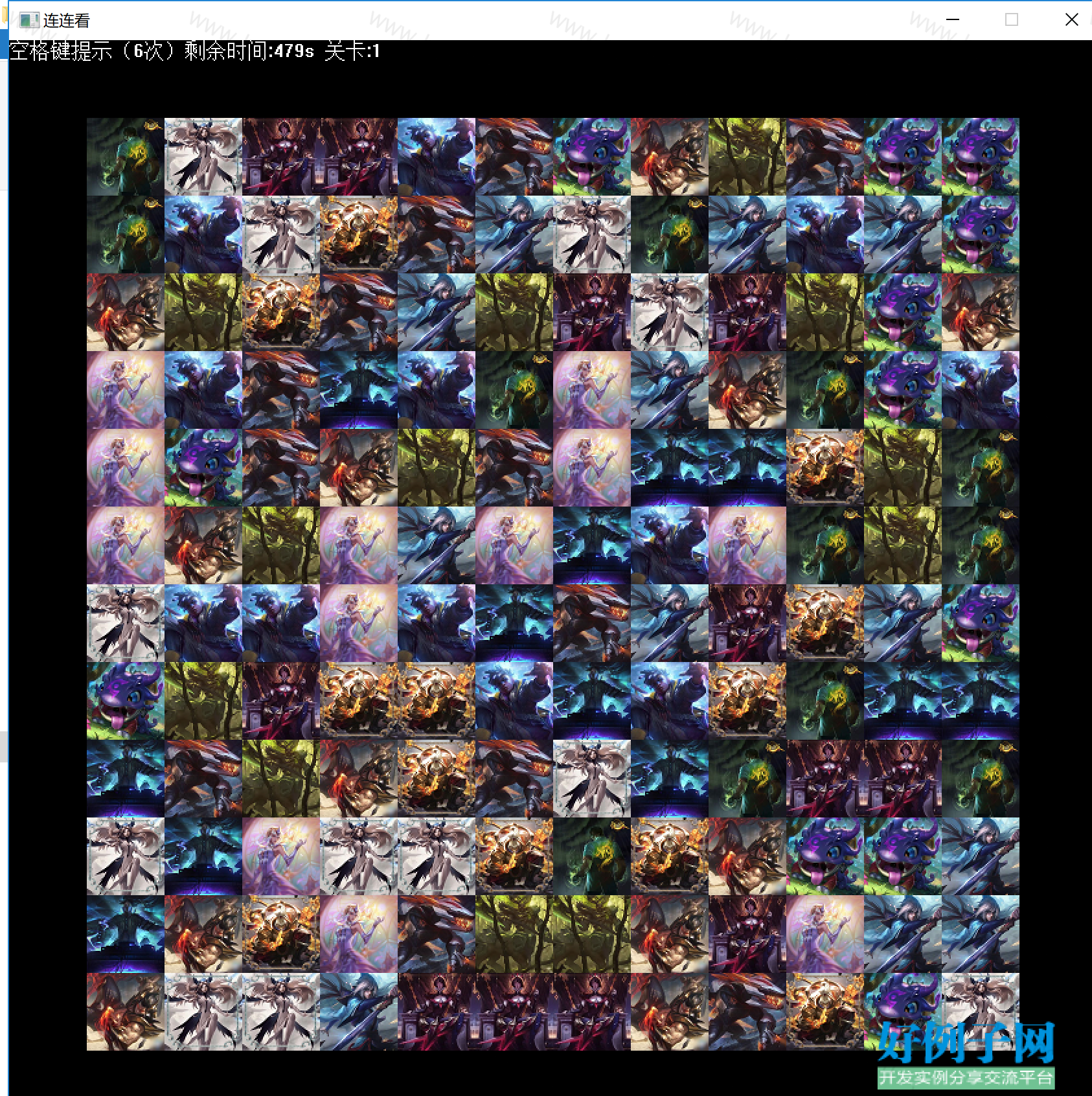This screenshot has height=1096, width=1092.
Task: Select the red-winged demon in the sixth row
Action: 203,545
